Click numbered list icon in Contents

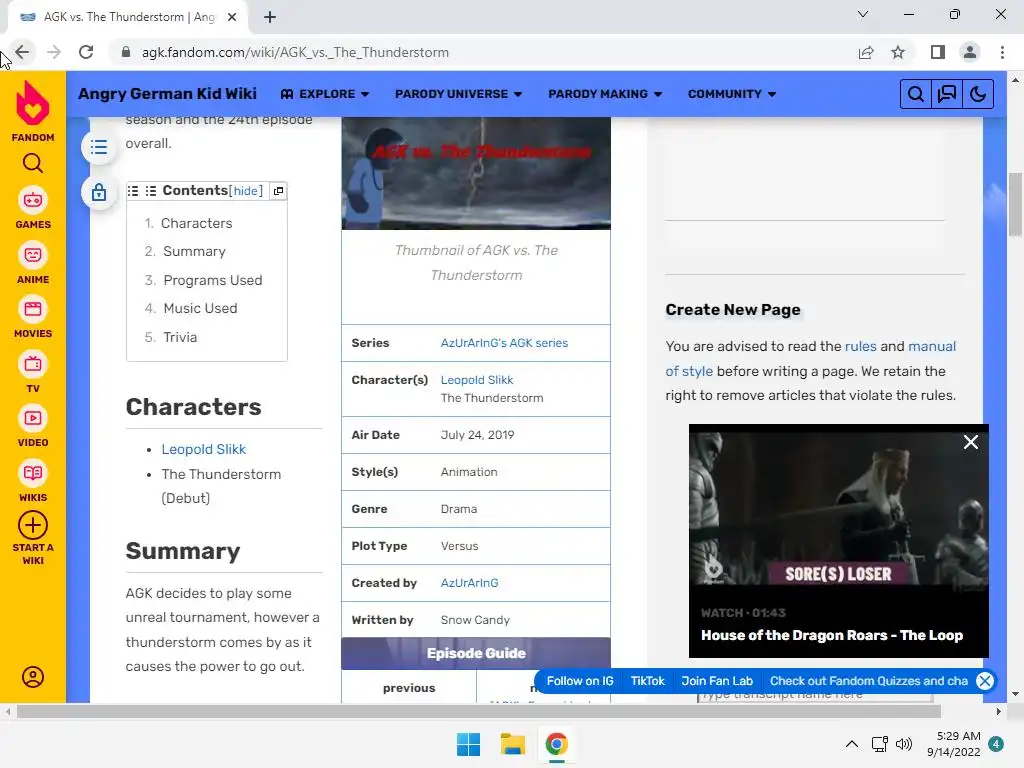point(133,191)
